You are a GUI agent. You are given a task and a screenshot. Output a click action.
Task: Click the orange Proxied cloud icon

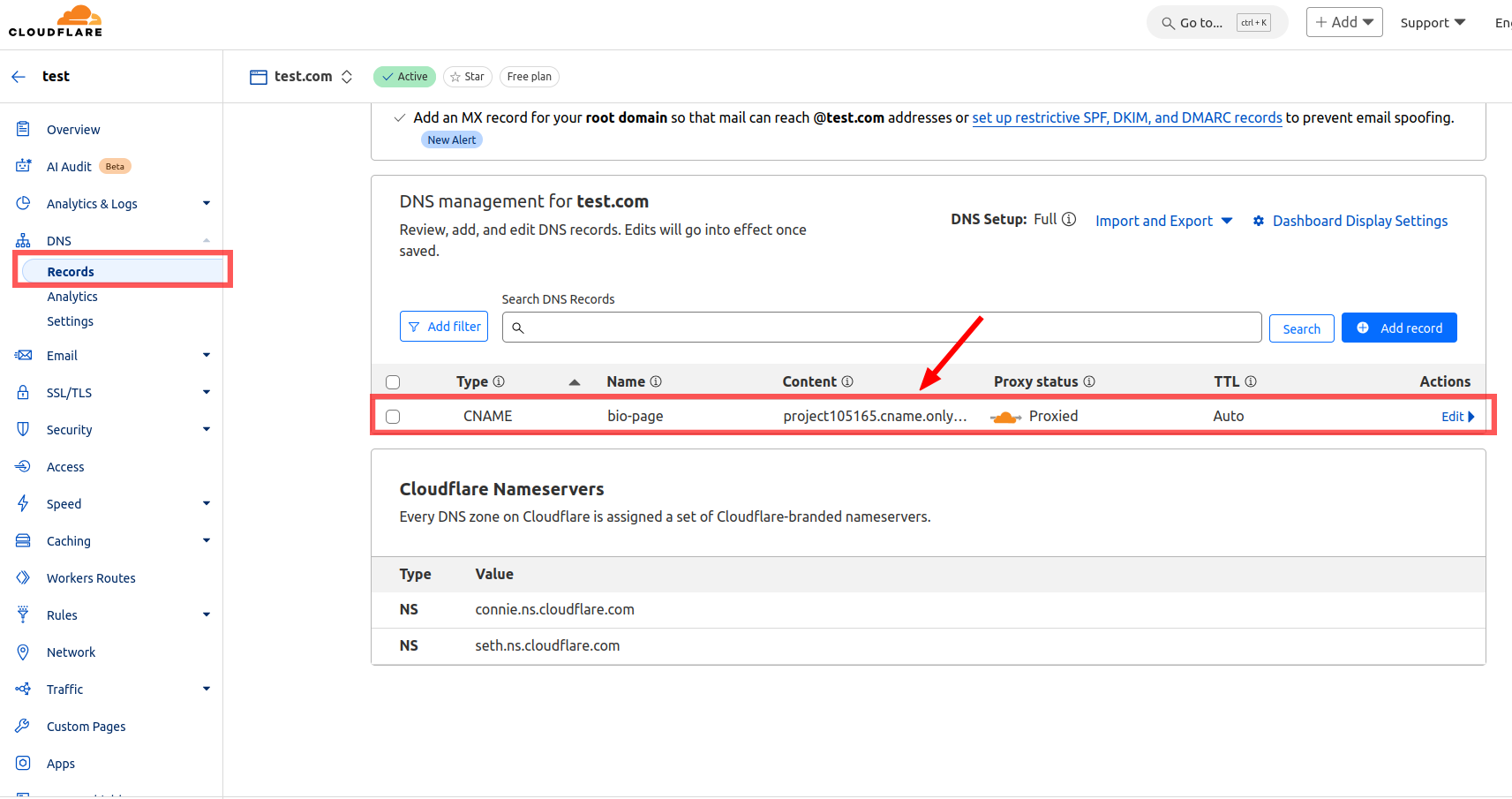pyautogui.click(x=1005, y=417)
